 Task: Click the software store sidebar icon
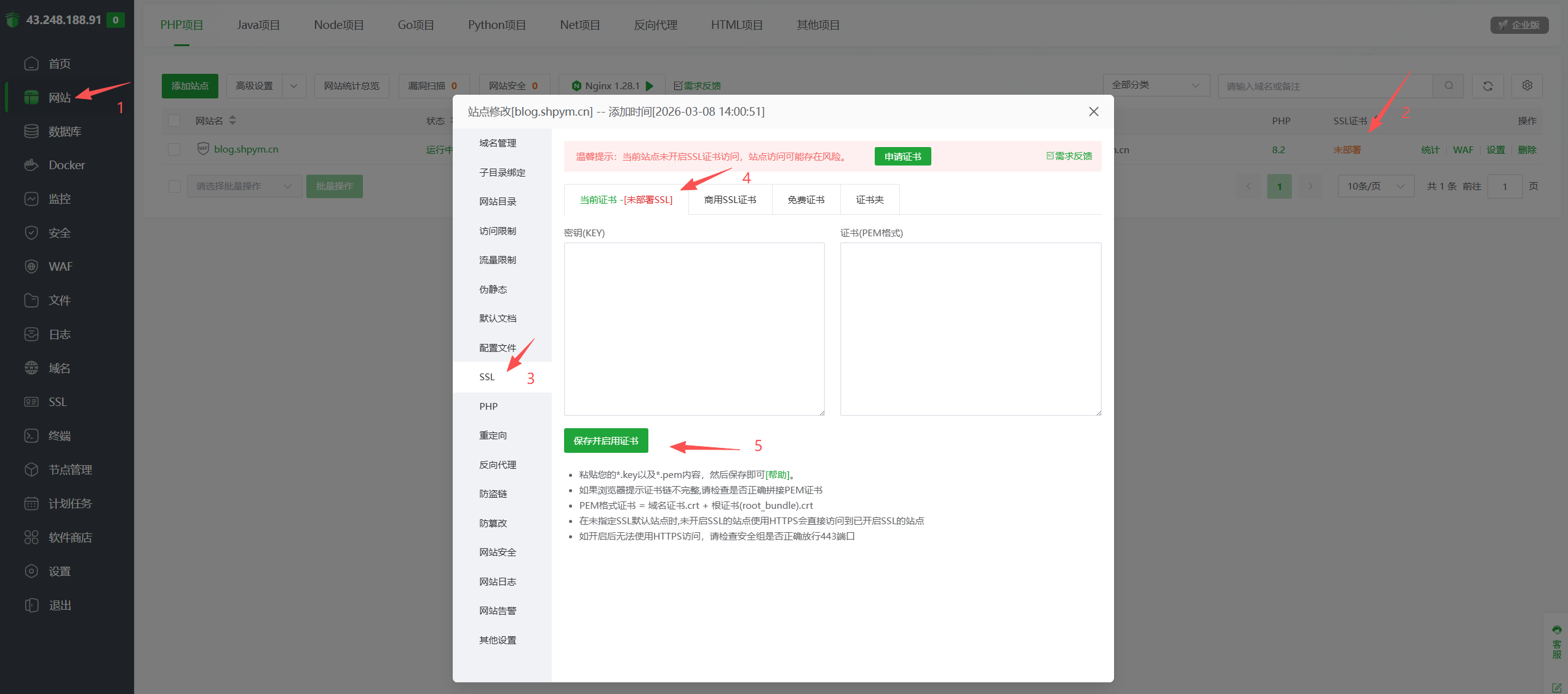tap(31, 537)
